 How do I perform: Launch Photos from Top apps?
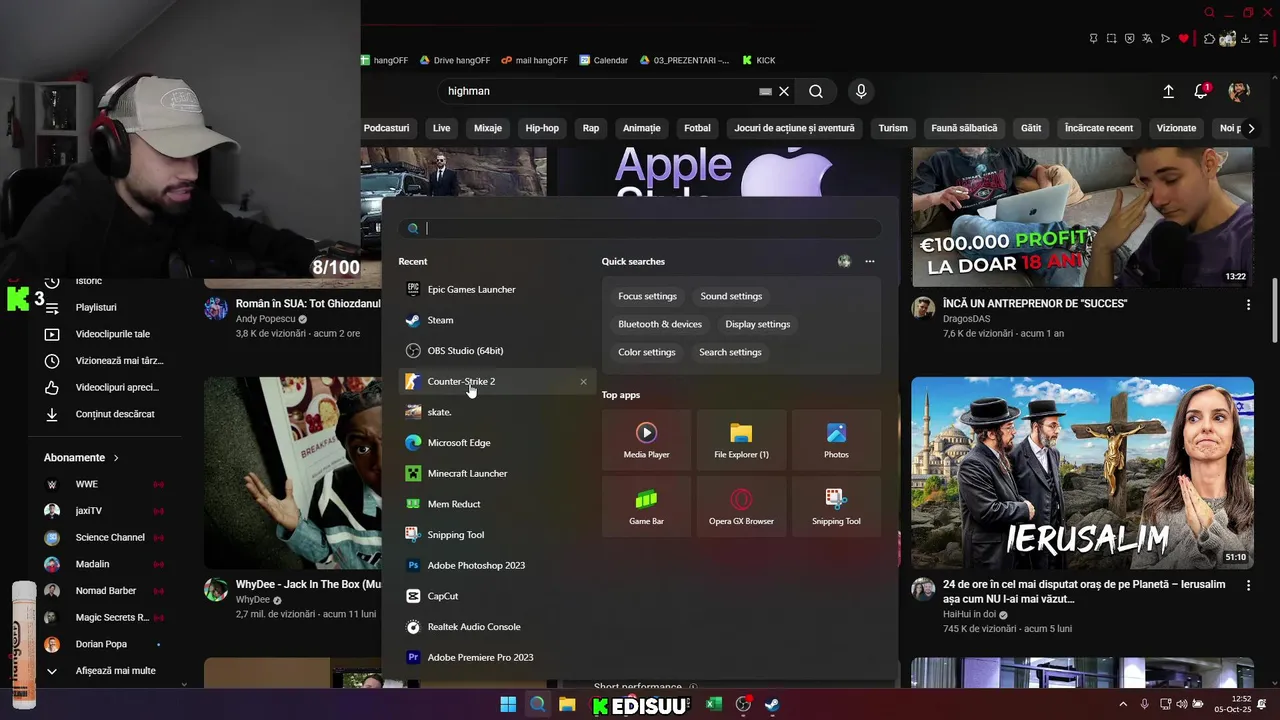(836, 439)
